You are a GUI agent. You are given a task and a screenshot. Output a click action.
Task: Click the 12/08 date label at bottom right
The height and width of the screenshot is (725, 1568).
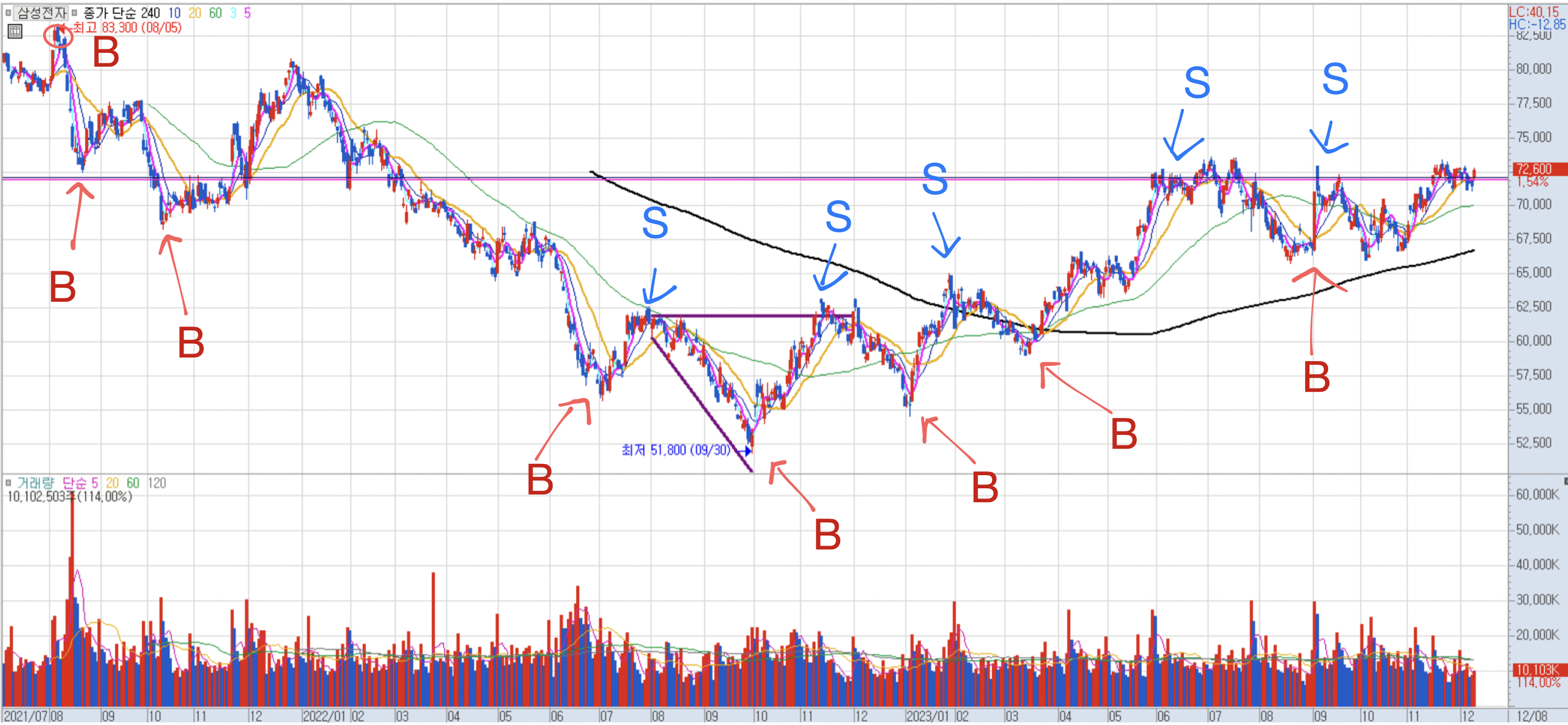coord(1531,716)
